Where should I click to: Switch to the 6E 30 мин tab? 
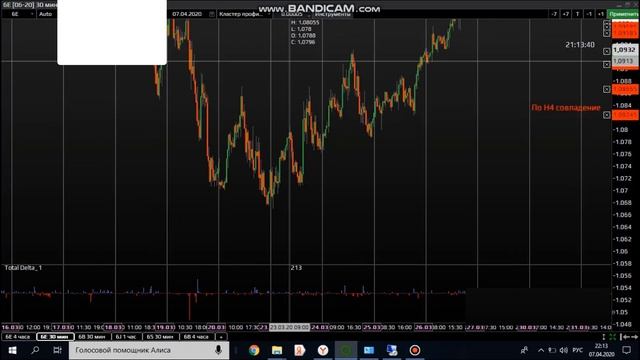tap(55, 337)
